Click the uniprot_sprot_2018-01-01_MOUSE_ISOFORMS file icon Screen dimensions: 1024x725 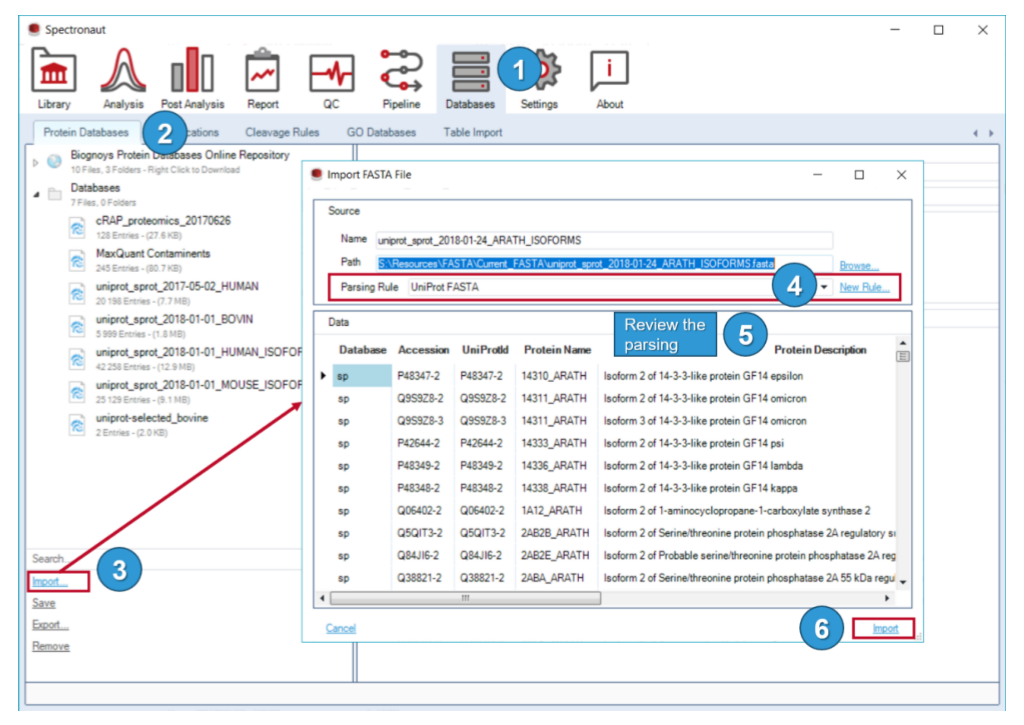tap(77, 392)
